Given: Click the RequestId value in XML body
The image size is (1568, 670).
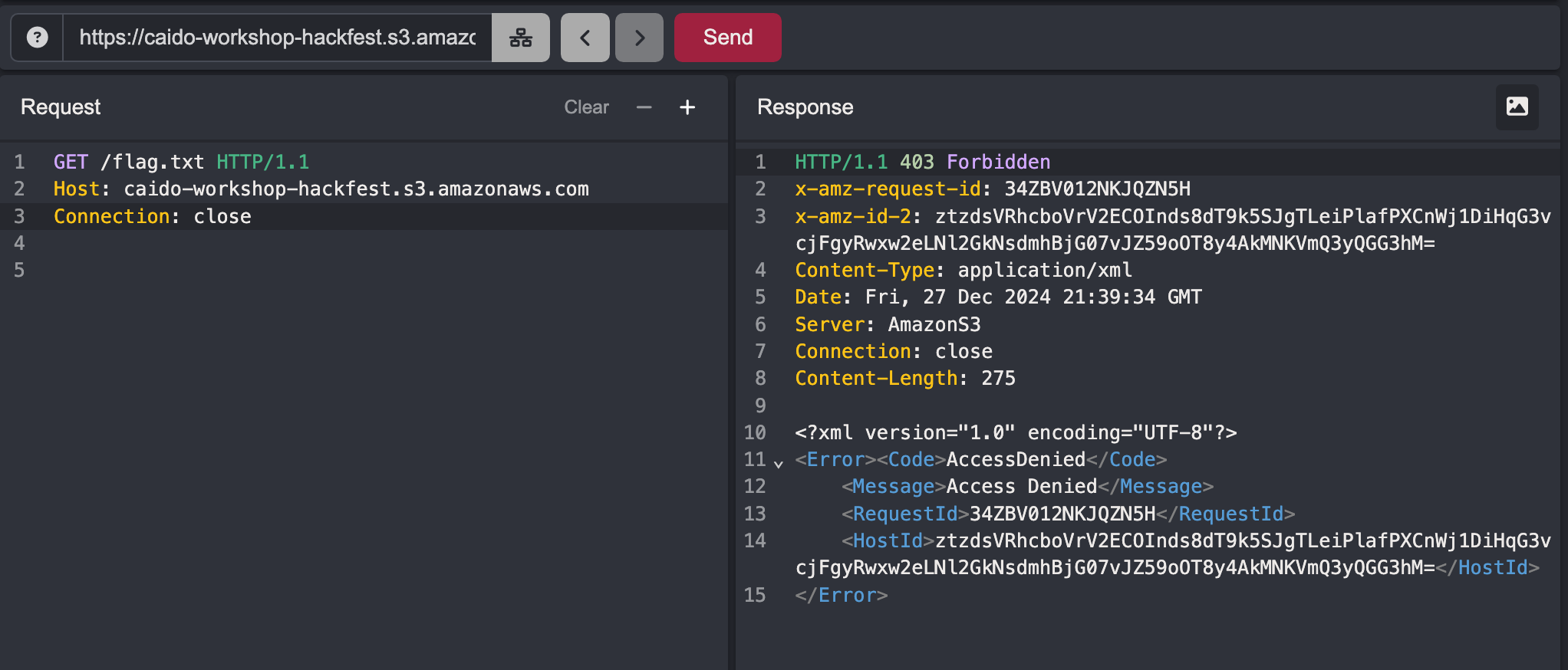Looking at the screenshot, I should click(x=1062, y=514).
